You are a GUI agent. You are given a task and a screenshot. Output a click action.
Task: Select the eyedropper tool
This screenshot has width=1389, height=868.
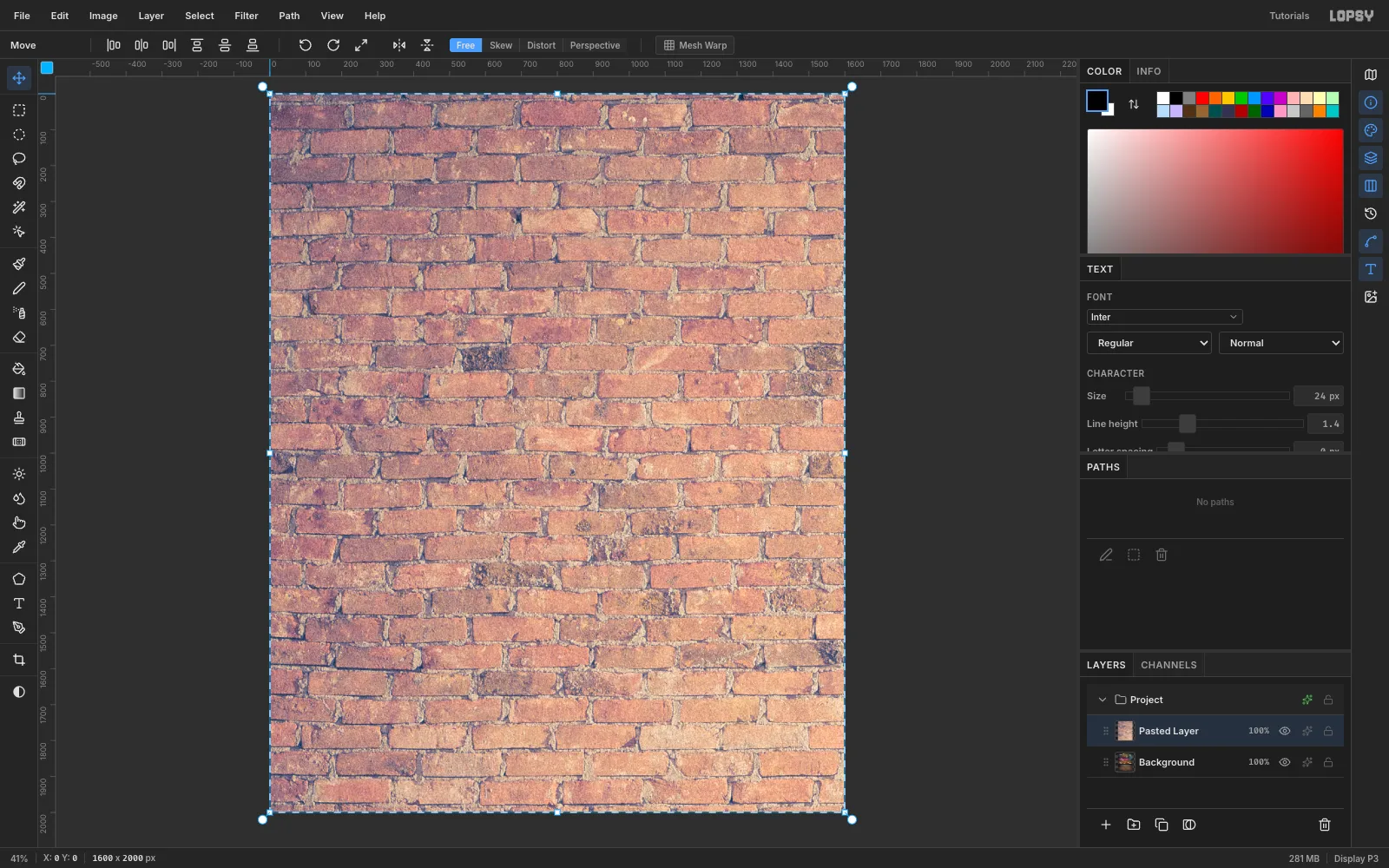[x=19, y=547]
